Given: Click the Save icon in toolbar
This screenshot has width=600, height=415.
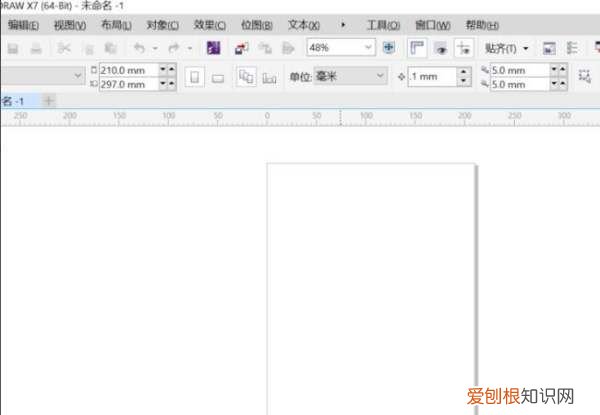Looking at the screenshot, I should [x=13, y=48].
